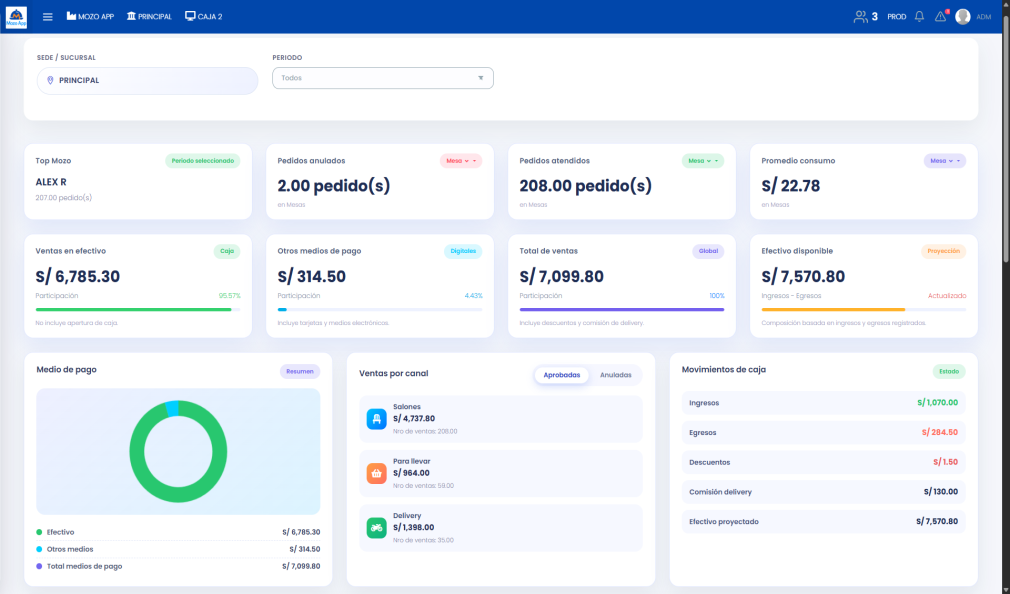This screenshot has height=594, width=1010.
Task: Click the connected users icon showing 3
Action: tap(862, 16)
